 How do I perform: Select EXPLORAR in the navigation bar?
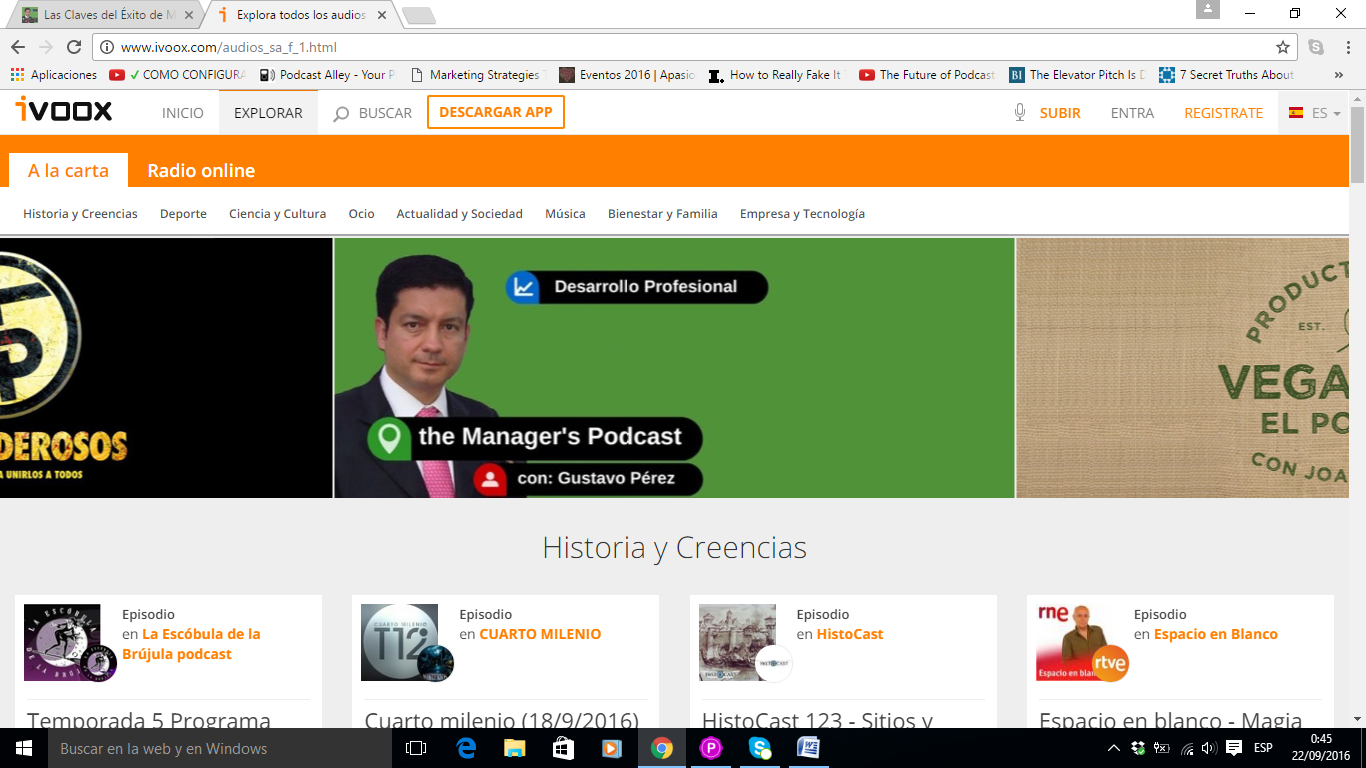tap(268, 113)
